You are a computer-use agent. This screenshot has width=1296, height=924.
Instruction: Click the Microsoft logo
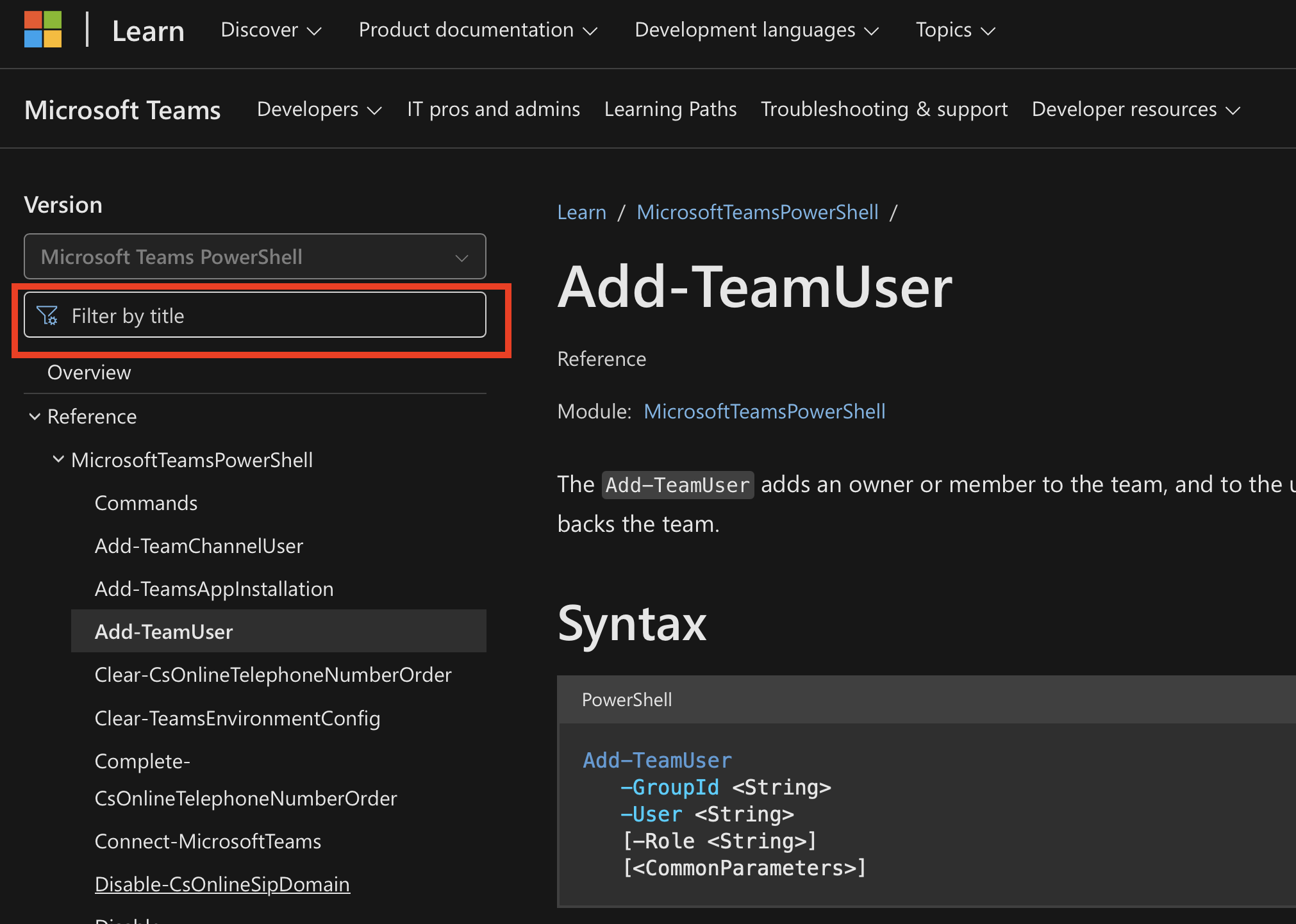click(42, 29)
